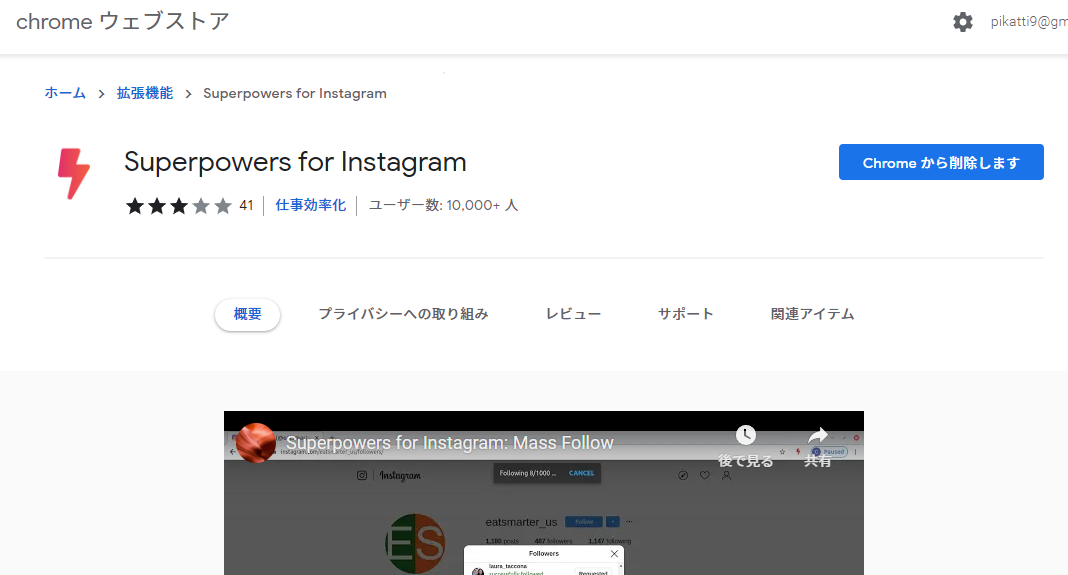
Task: Click the ユーザー数: 10,000+ 人 text
Action: 443,205
